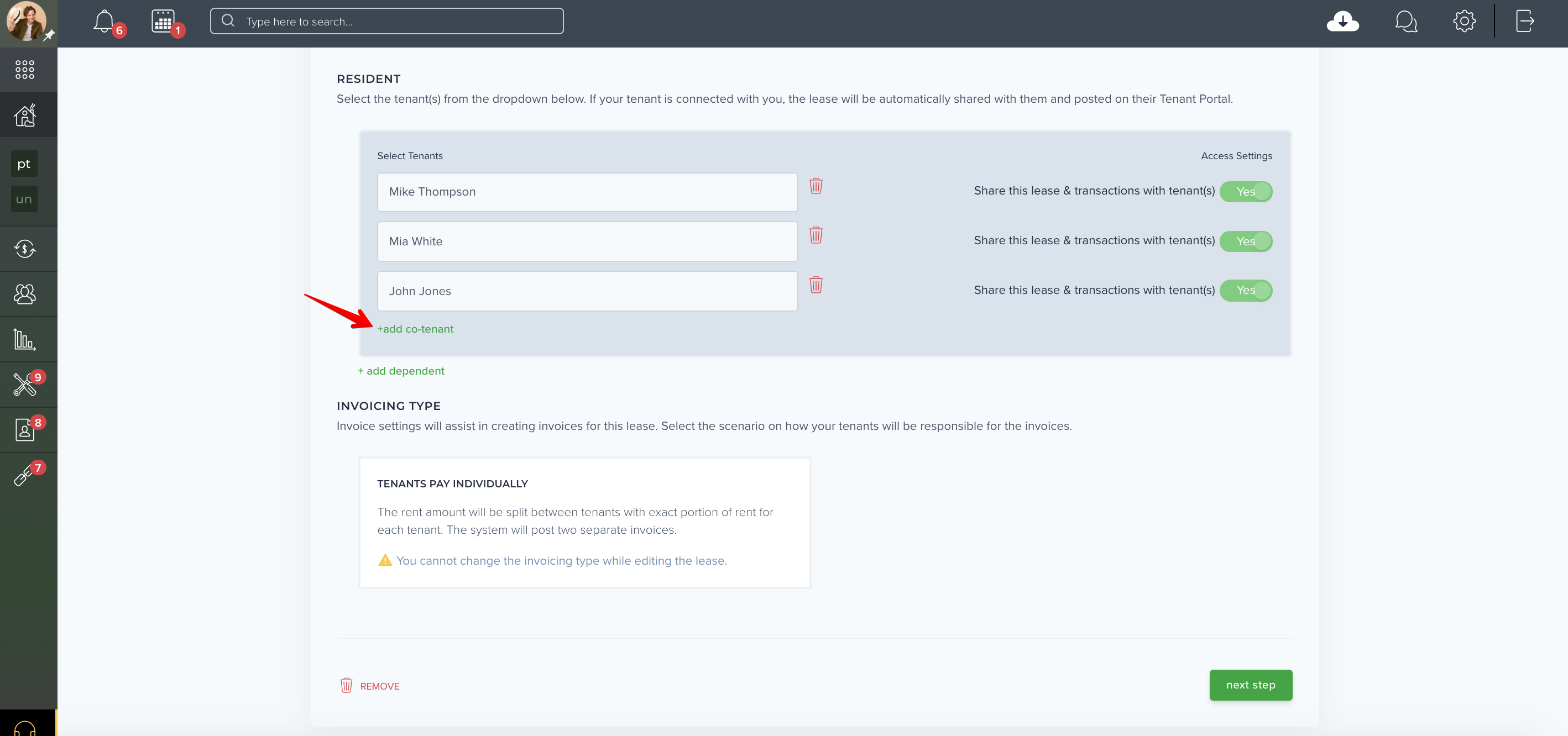Viewport: 1568px width, 736px height.
Task: Click the invoicing type warning icon
Action: coord(385,560)
